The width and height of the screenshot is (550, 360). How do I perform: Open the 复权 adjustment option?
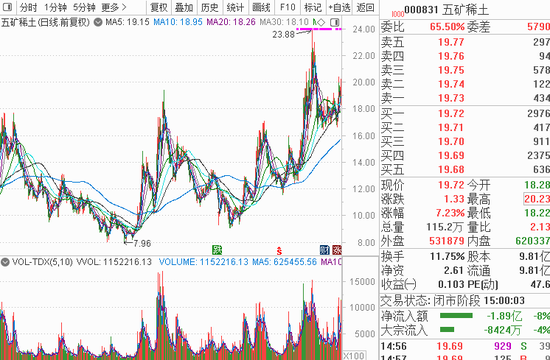[159, 7]
